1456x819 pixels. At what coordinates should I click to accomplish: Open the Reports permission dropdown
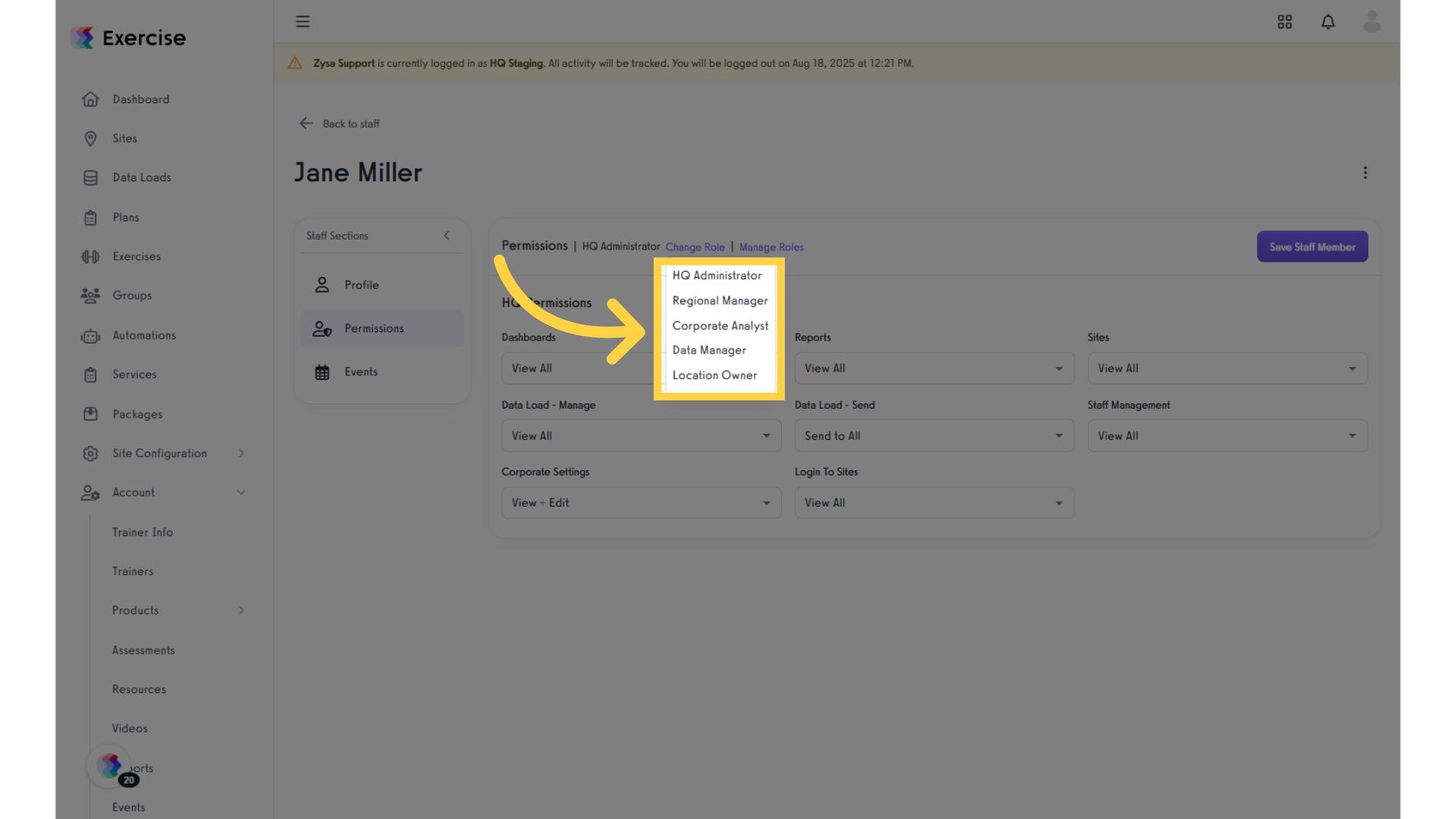point(934,369)
